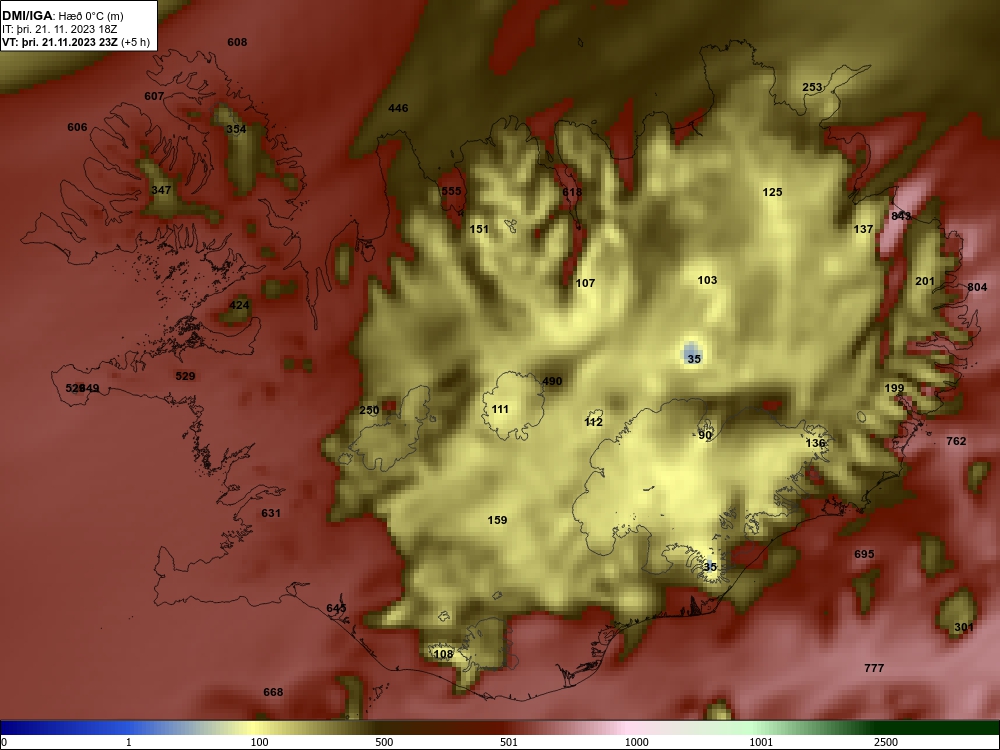The width and height of the screenshot is (1000, 750).
Task: Click the map value 631
Action: coord(271,513)
